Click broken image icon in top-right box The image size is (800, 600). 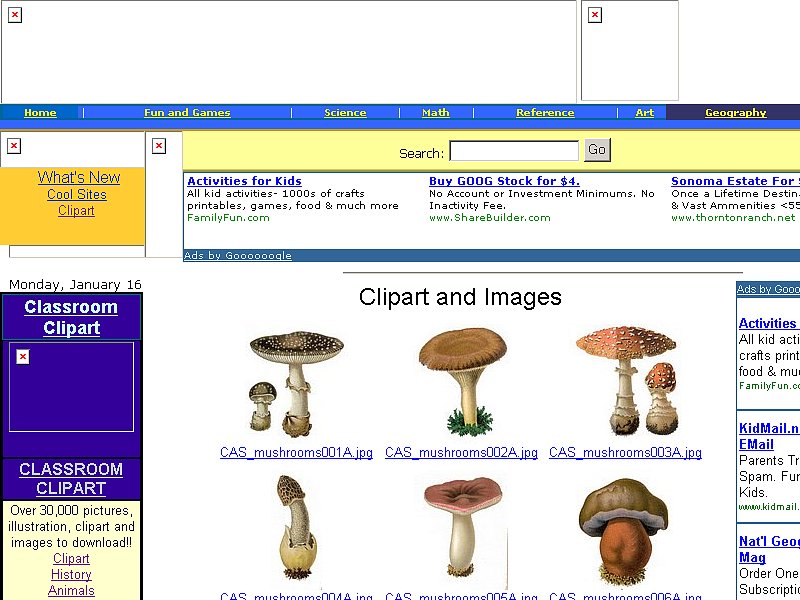tap(595, 15)
